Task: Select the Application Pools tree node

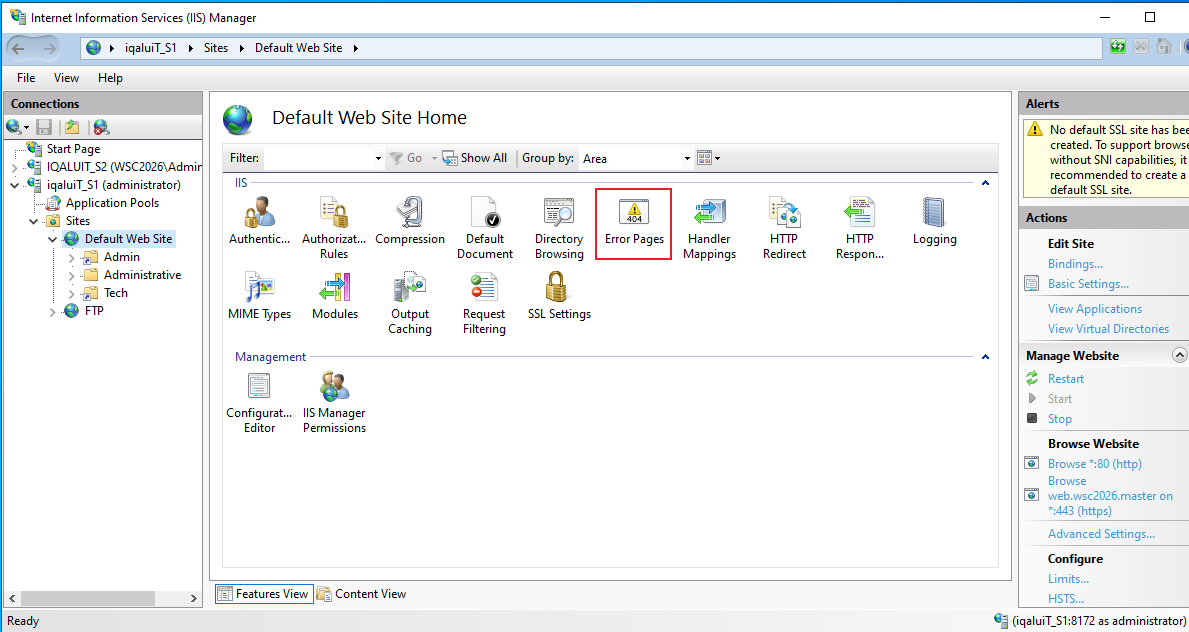Action: [112, 203]
